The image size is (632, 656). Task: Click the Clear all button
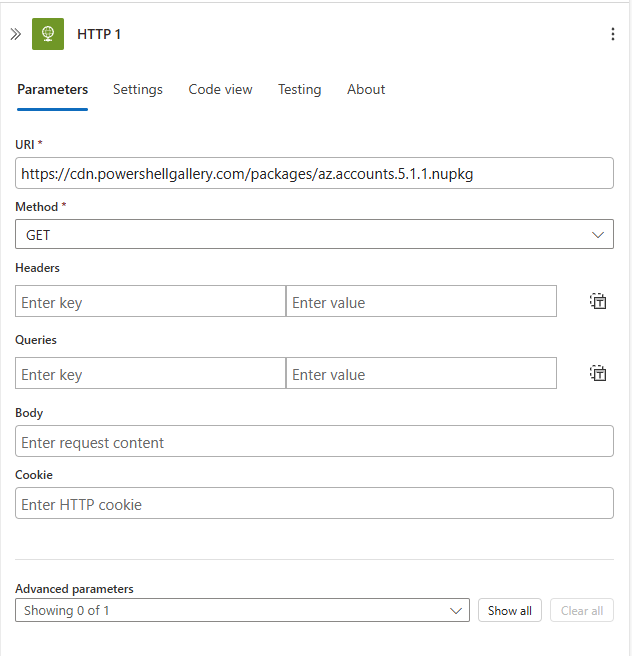point(582,610)
